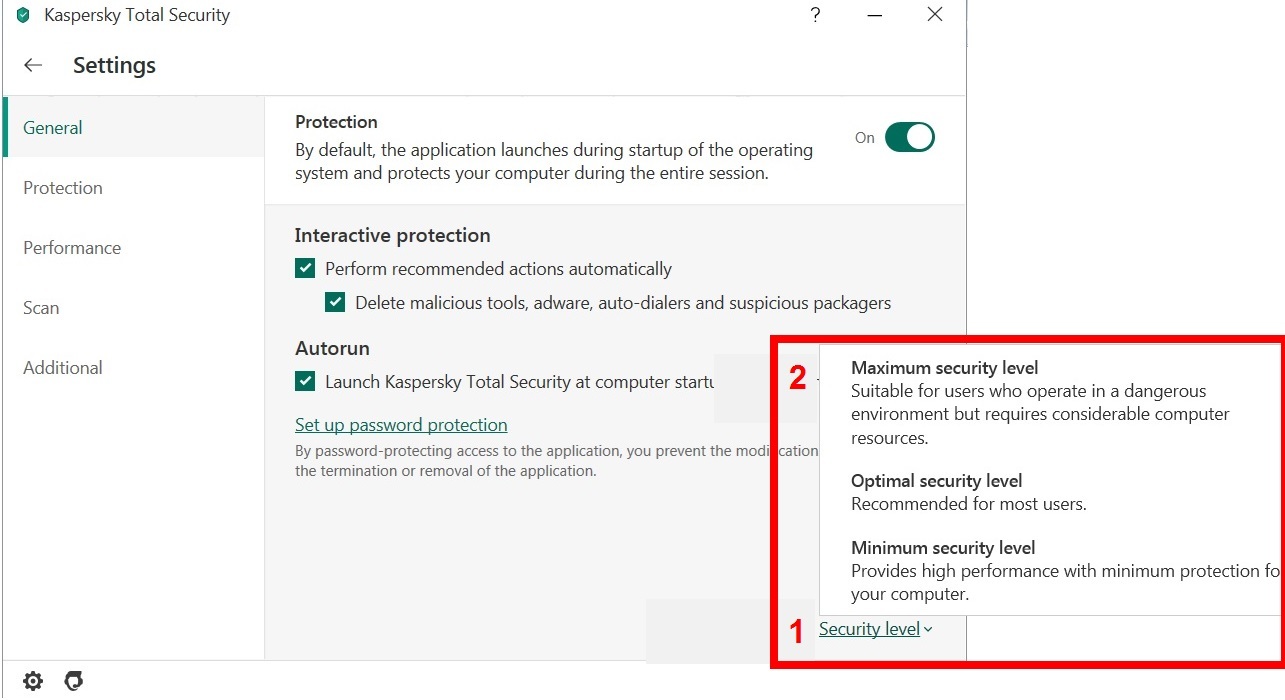
Task: Open the Protection tab in sidebar
Action: [x=63, y=188]
